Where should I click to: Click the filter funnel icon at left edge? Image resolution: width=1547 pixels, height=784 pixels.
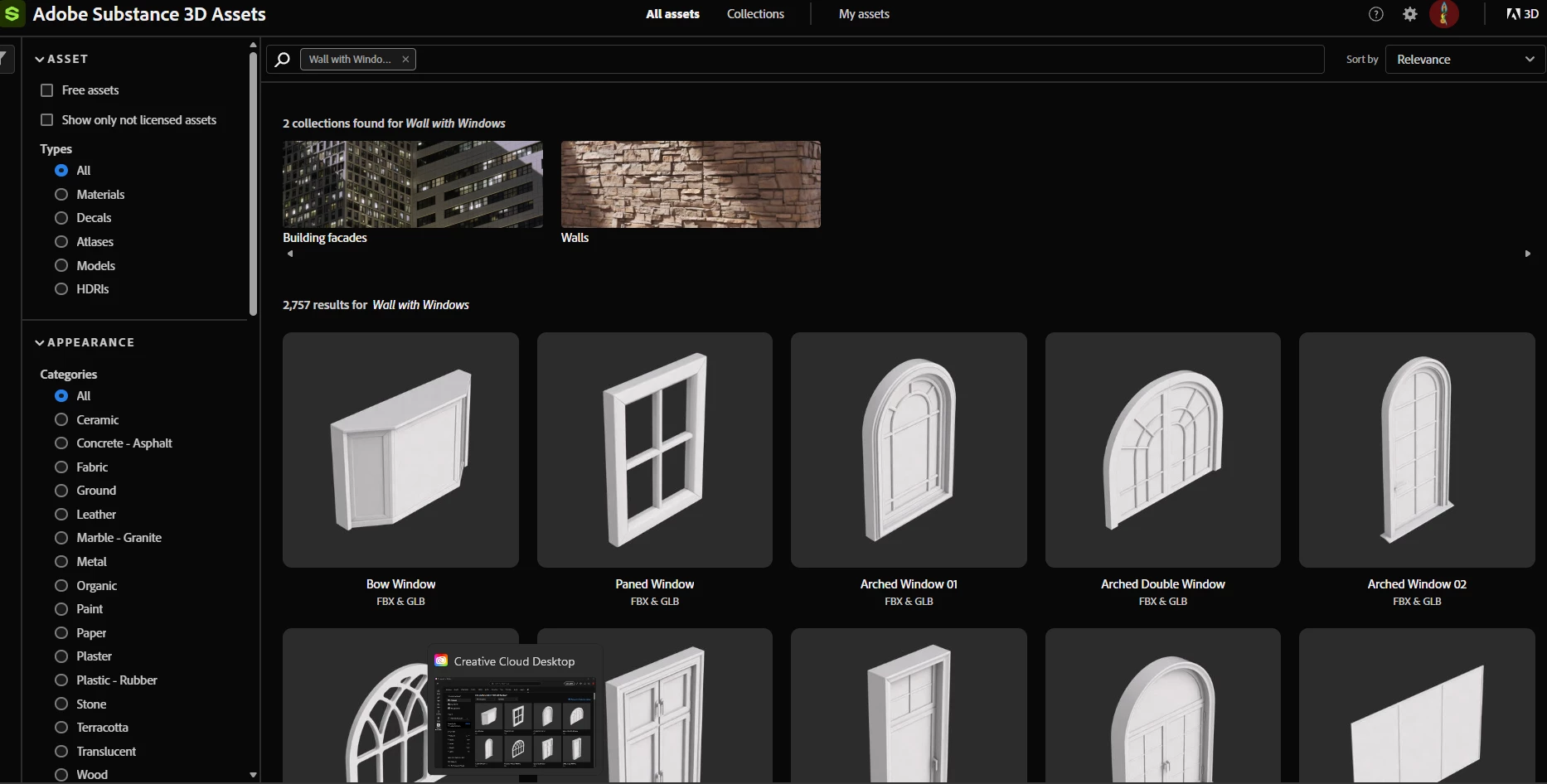pyautogui.click(x=4, y=58)
